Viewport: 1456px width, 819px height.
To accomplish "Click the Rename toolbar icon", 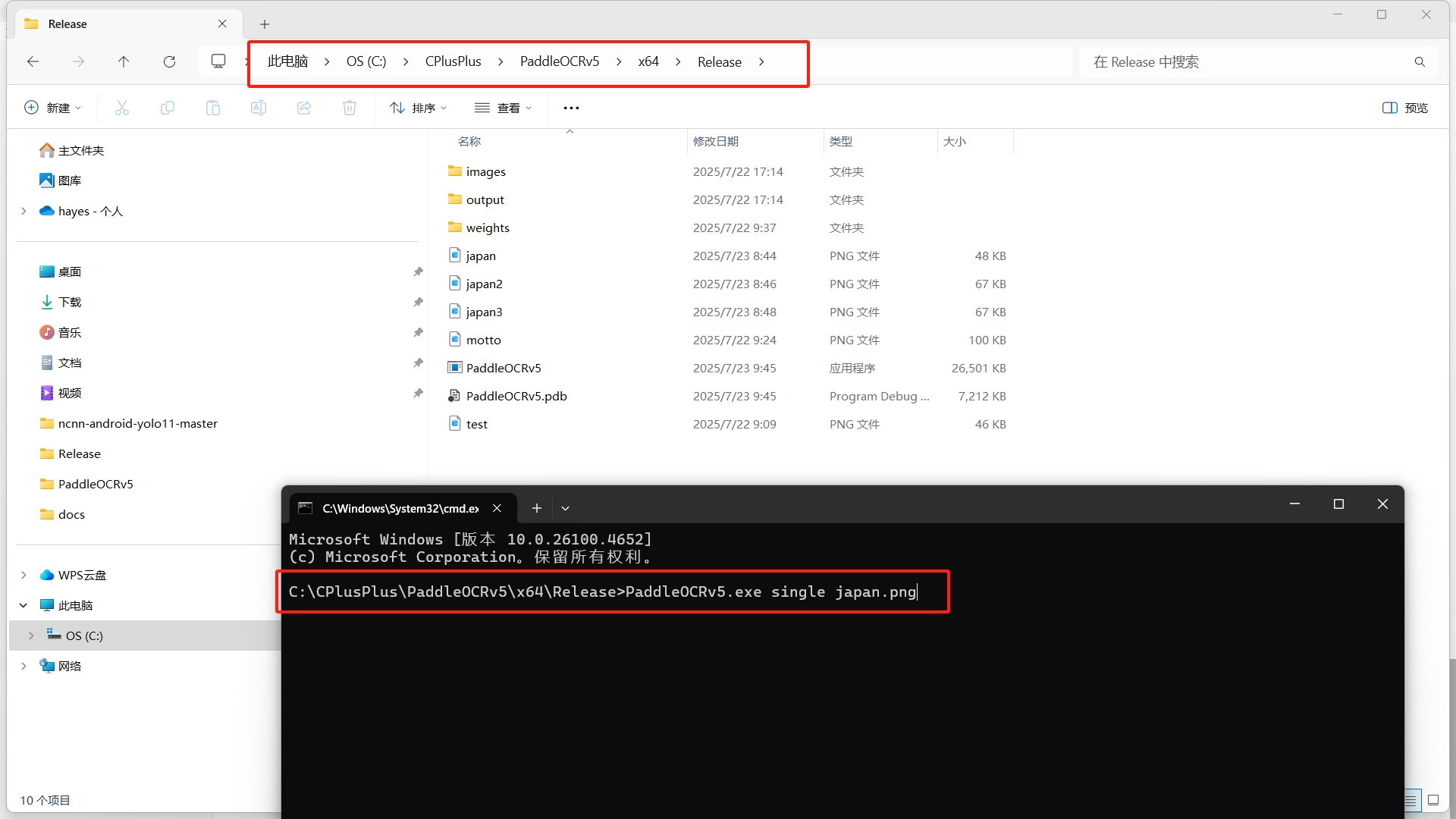I will pyautogui.click(x=259, y=108).
